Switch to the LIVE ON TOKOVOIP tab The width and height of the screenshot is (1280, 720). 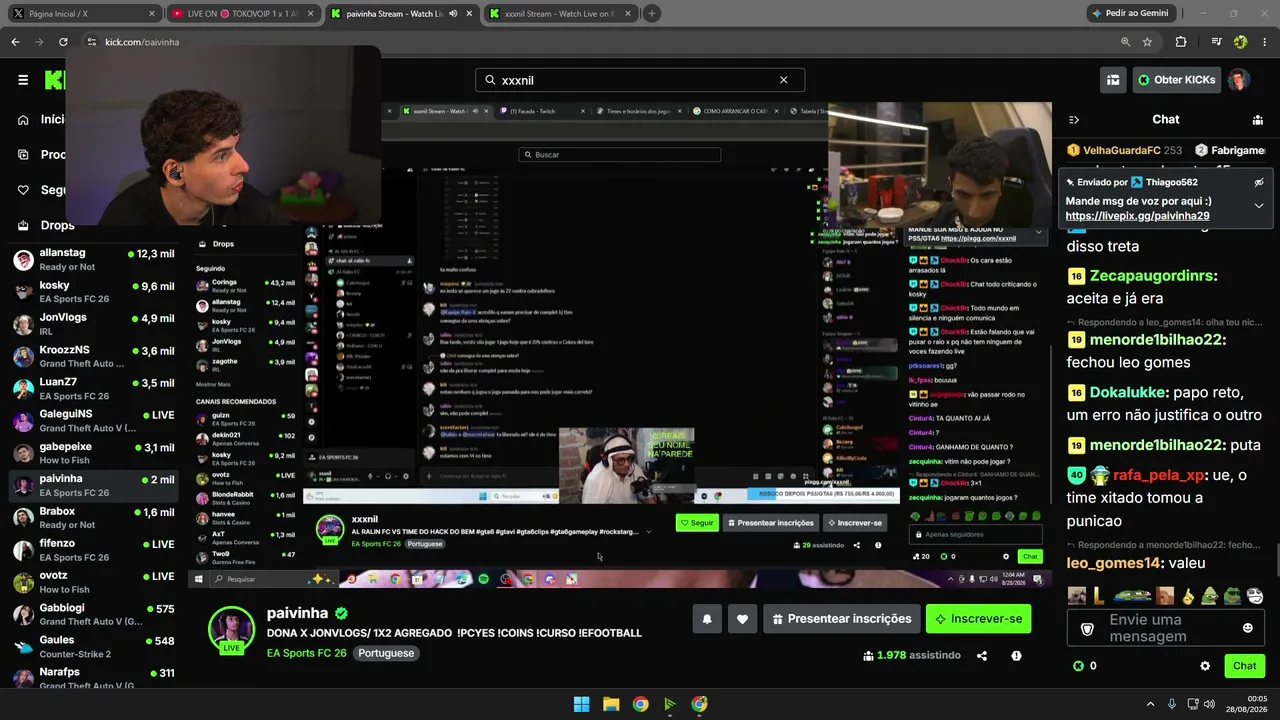coord(242,14)
